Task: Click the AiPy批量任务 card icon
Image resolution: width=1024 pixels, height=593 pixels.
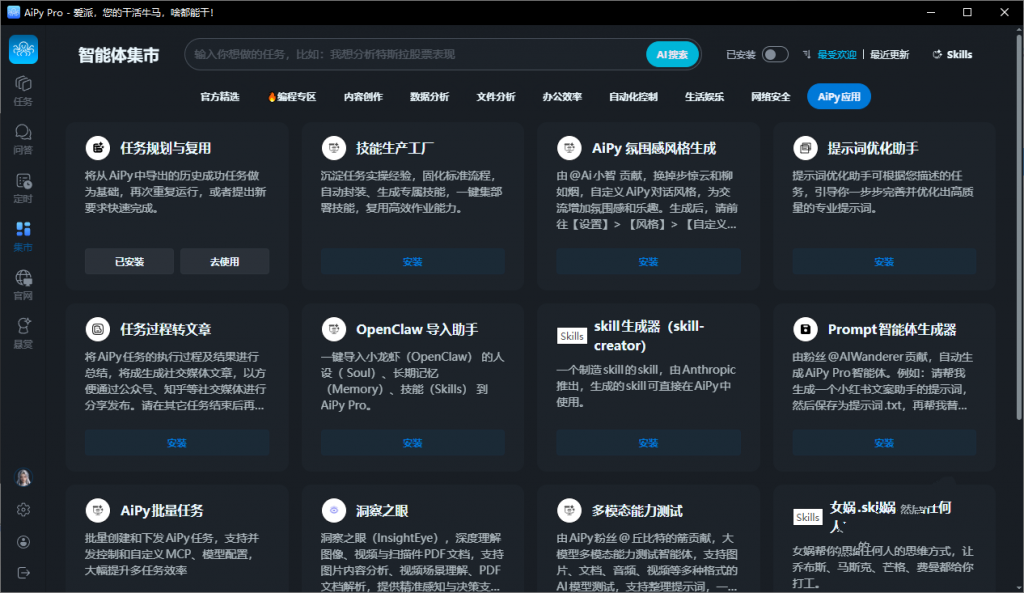Action: click(x=98, y=510)
